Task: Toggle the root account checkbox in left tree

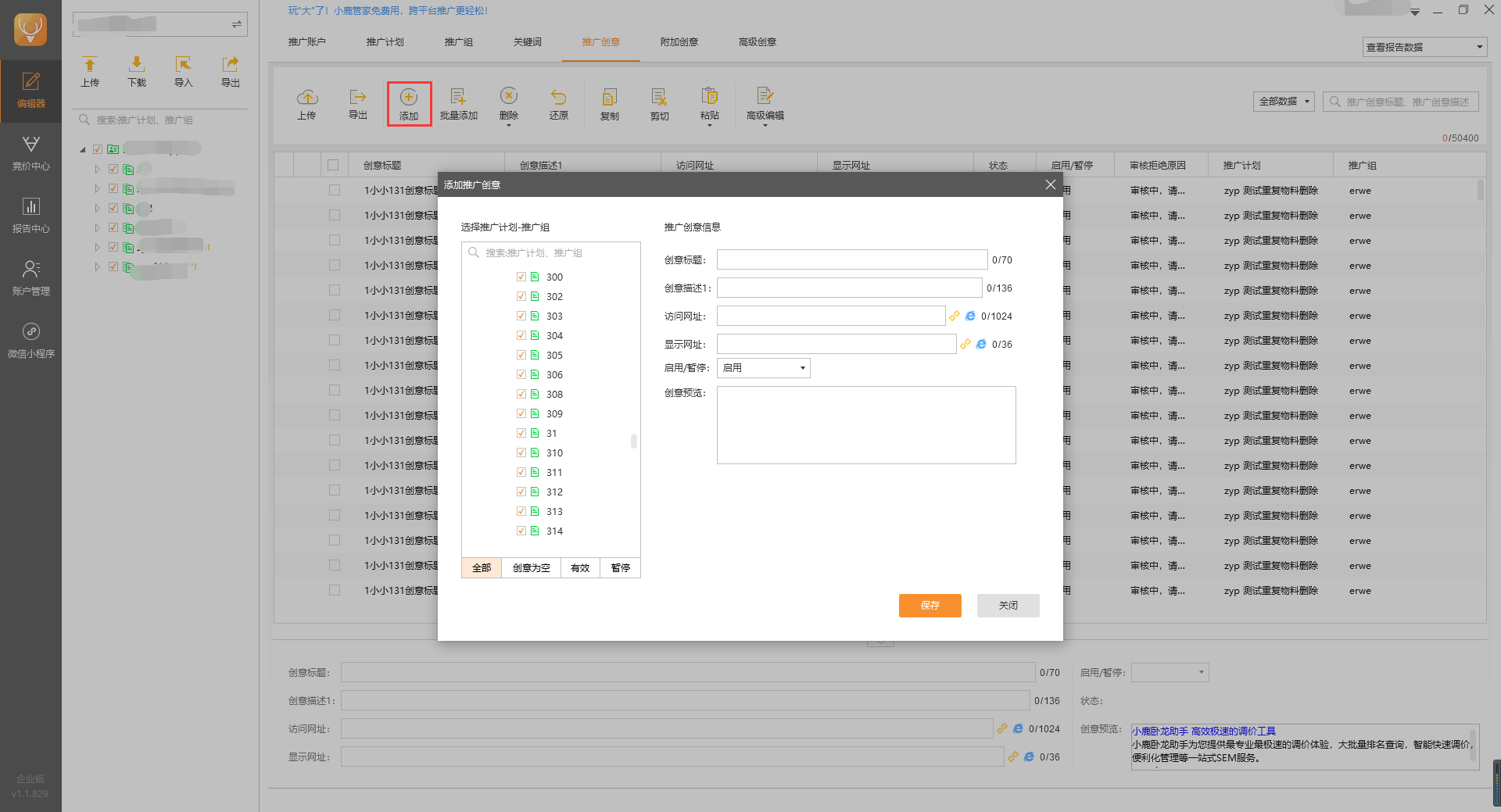Action: click(x=98, y=149)
